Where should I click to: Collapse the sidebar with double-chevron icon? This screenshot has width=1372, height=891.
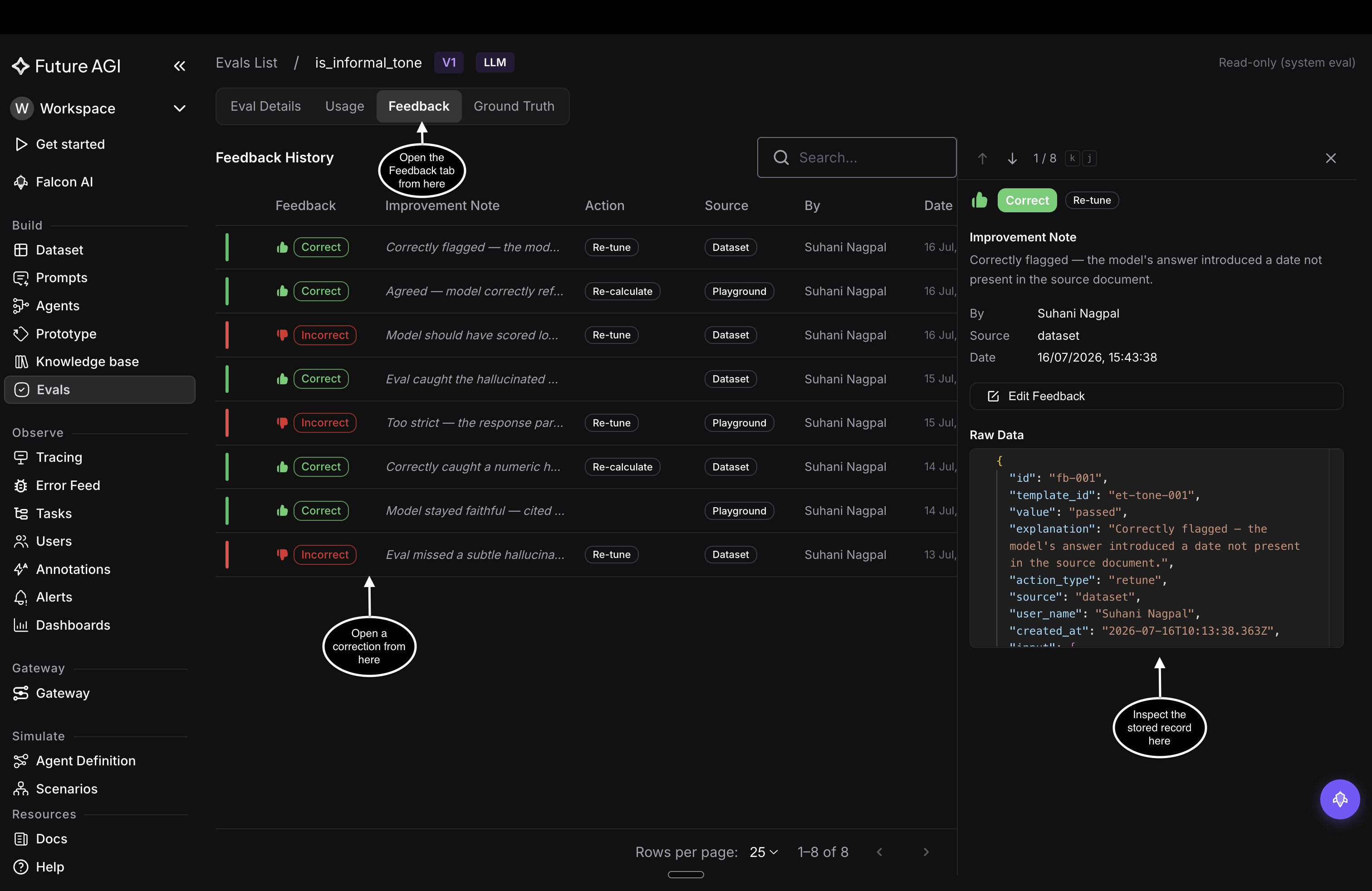pos(179,66)
